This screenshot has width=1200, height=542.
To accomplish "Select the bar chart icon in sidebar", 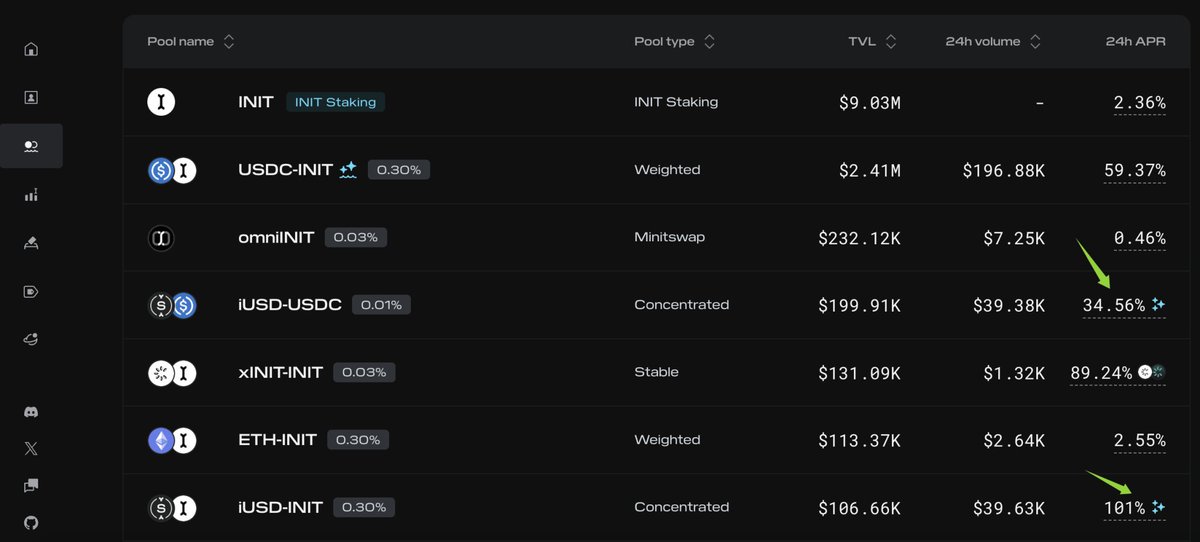I will pyautogui.click(x=31, y=195).
